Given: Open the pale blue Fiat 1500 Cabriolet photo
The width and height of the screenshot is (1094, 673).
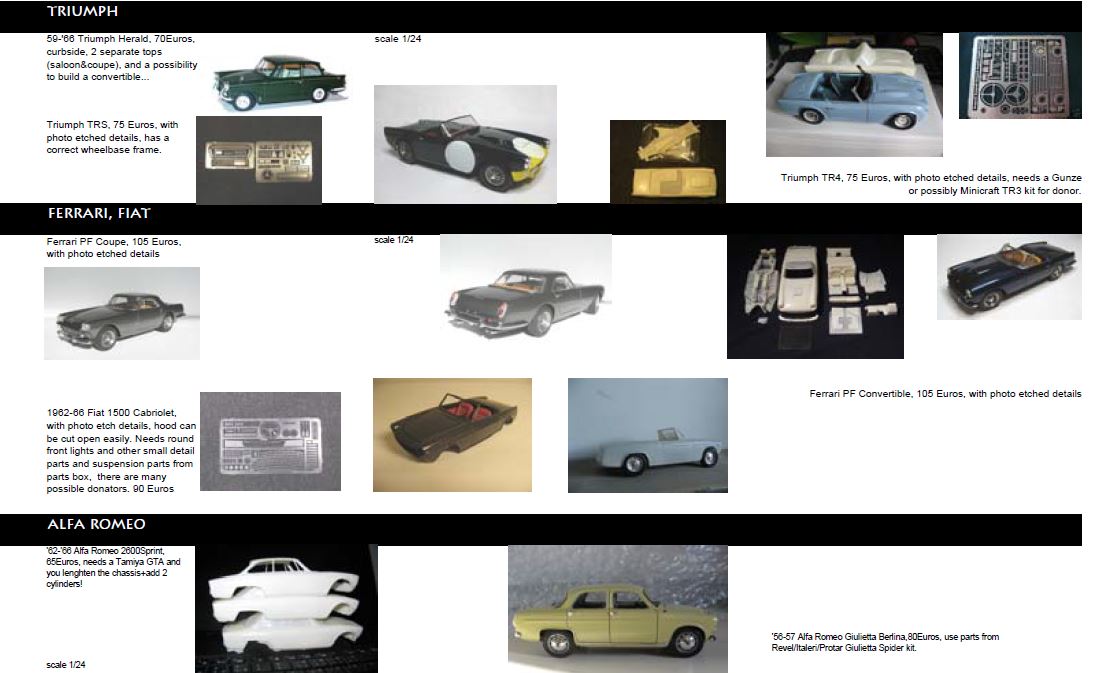Looking at the screenshot, I should pos(647,436).
